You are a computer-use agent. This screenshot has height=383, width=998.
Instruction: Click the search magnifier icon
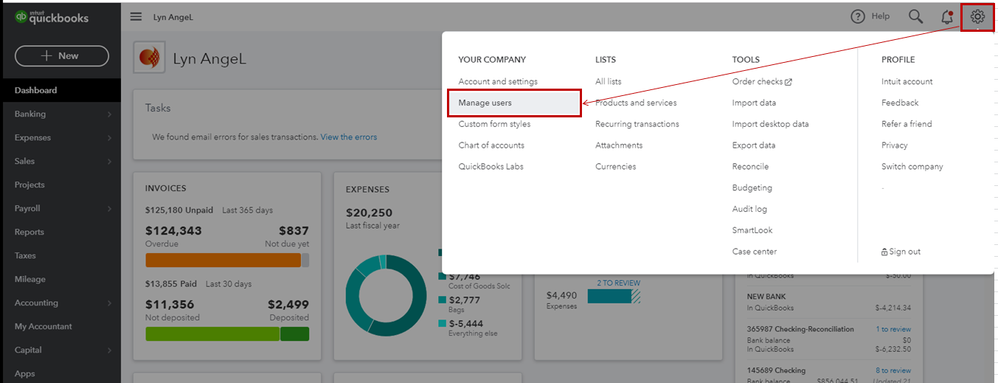coord(915,17)
